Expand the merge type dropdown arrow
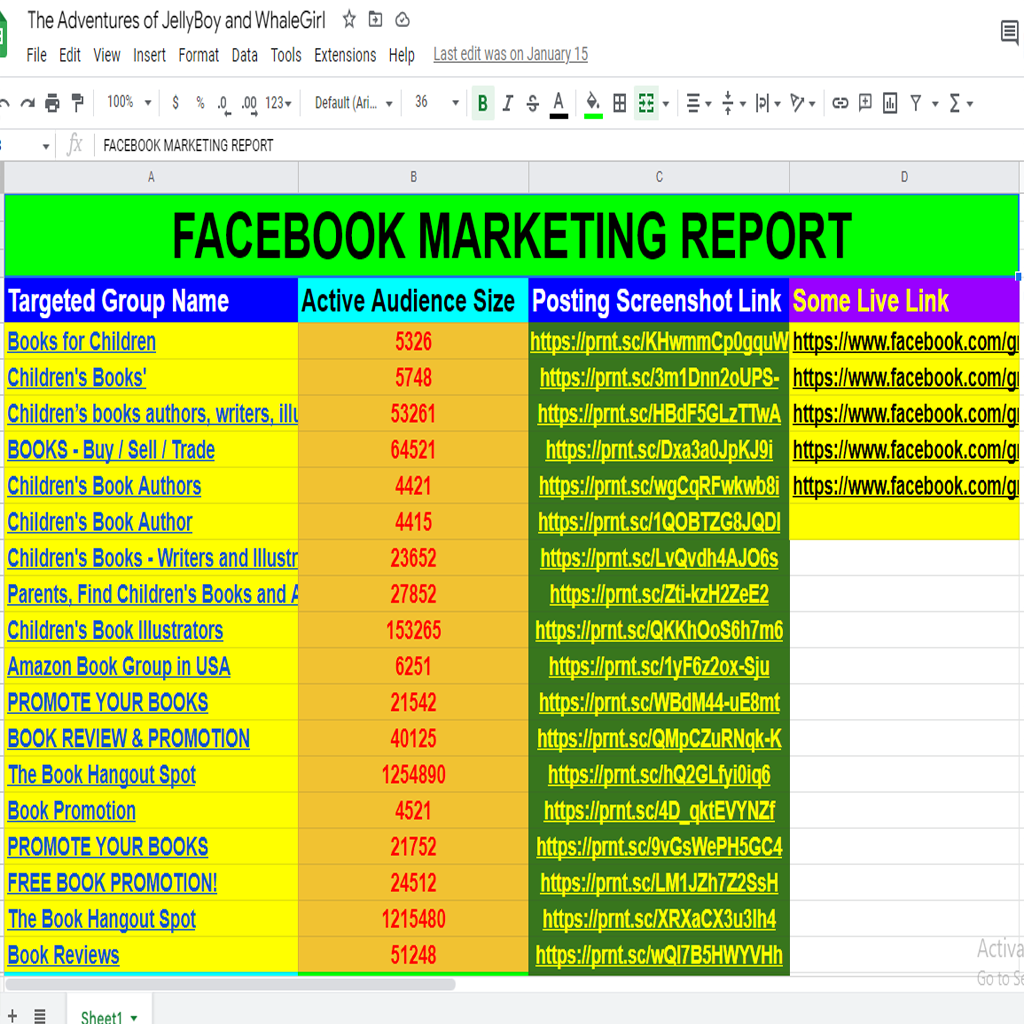 pos(665,104)
